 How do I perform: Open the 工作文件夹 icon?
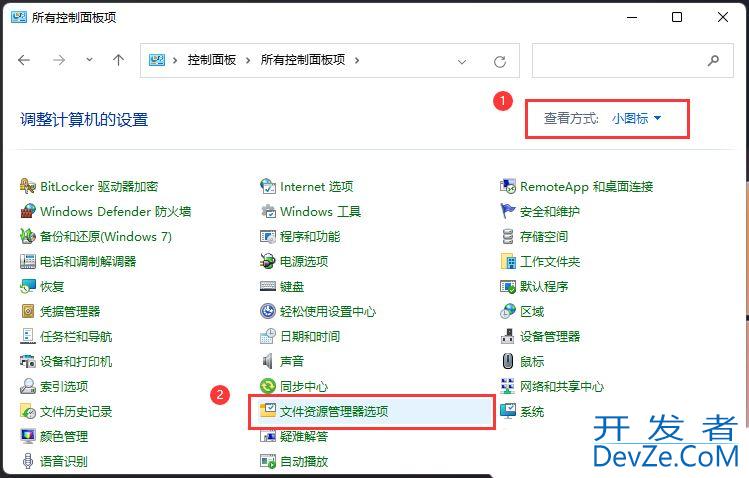coord(507,261)
